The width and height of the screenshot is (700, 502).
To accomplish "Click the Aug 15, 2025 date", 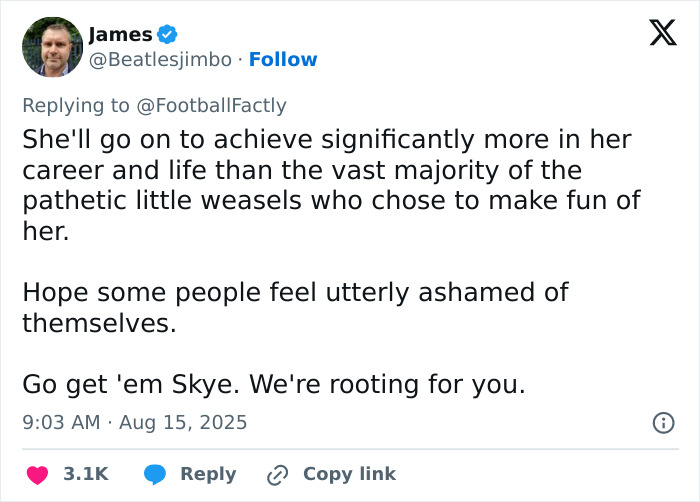I will pos(184,423).
